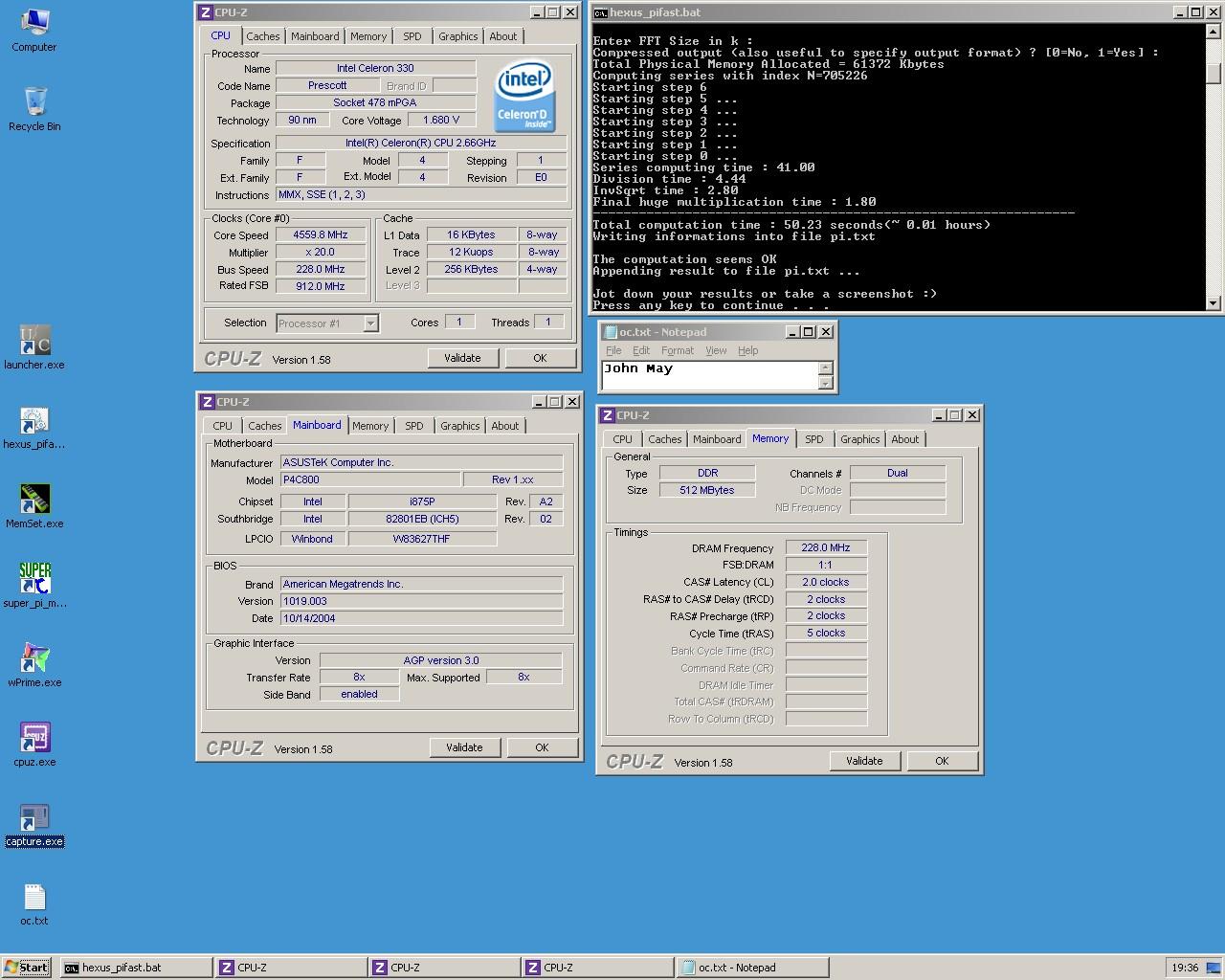Click the Core Speed value 4559.8 MHz
Image resolution: width=1225 pixels, height=980 pixels.
pyautogui.click(x=321, y=234)
